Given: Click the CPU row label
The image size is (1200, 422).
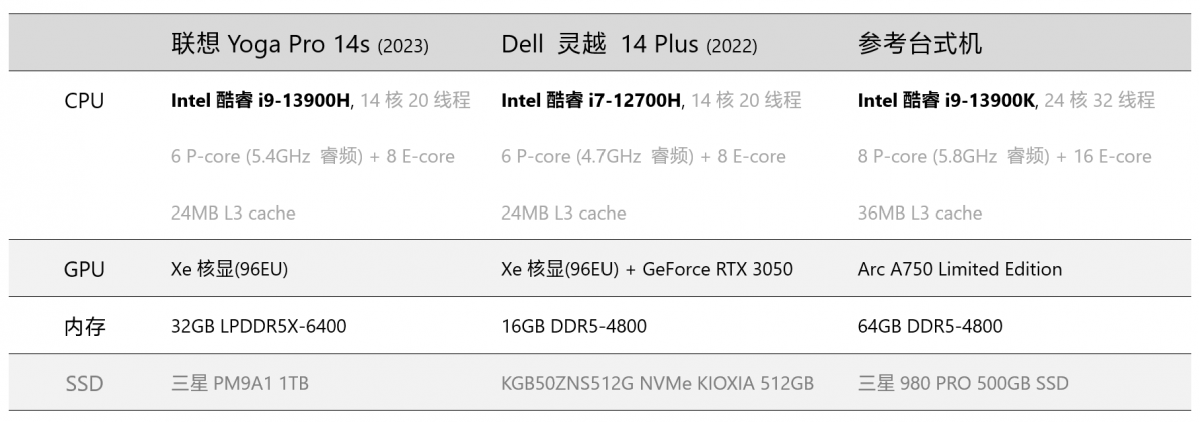Looking at the screenshot, I should coord(84,100).
